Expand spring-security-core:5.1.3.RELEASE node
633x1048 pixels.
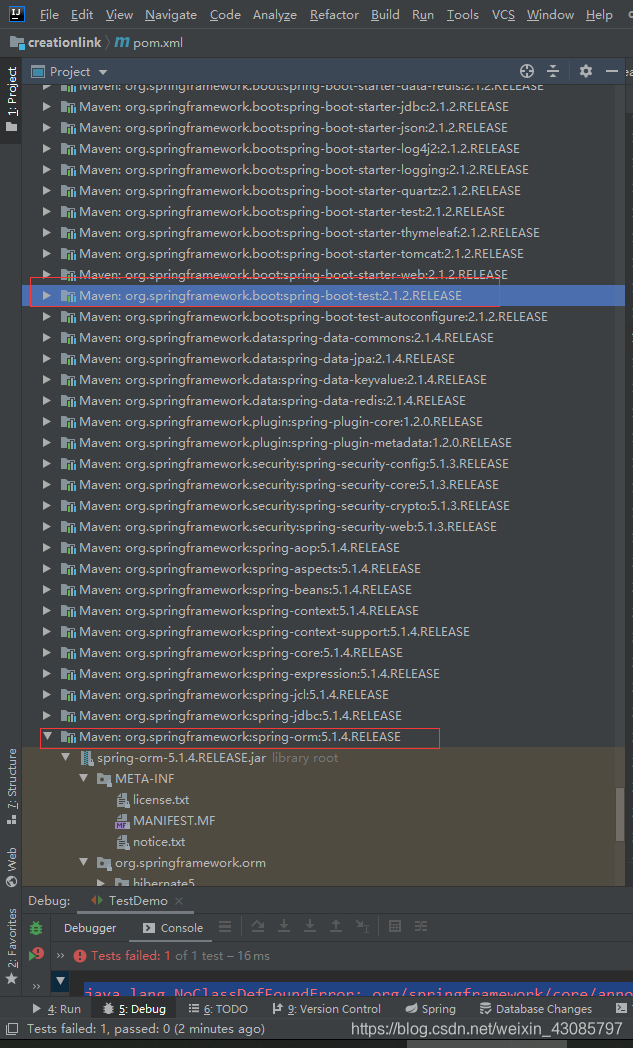click(x=46, y=485)
